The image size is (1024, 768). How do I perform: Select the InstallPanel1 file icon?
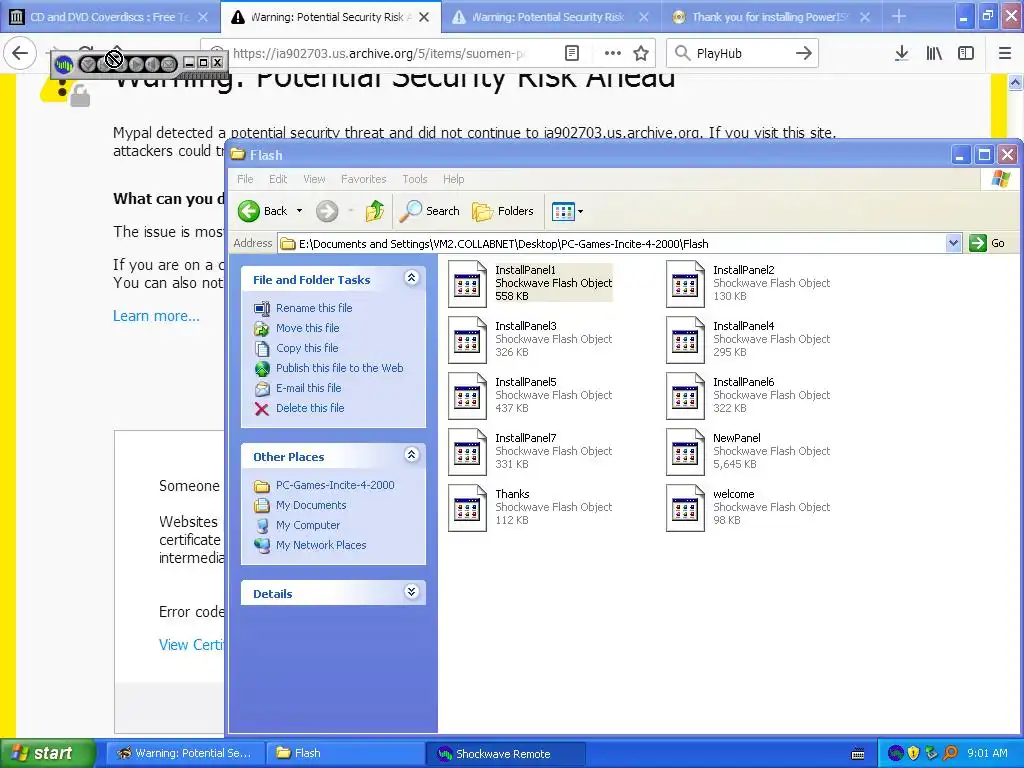(x=468, y=284)
